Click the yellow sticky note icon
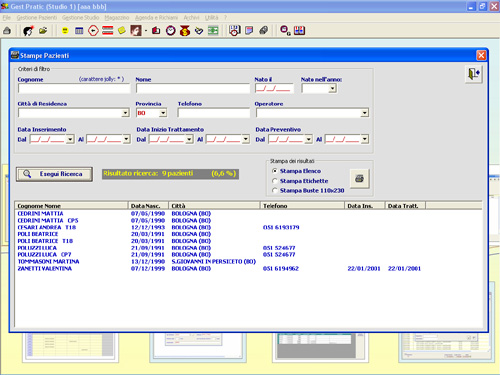Screen dimensions: 500x375 [x=122, y=31]
